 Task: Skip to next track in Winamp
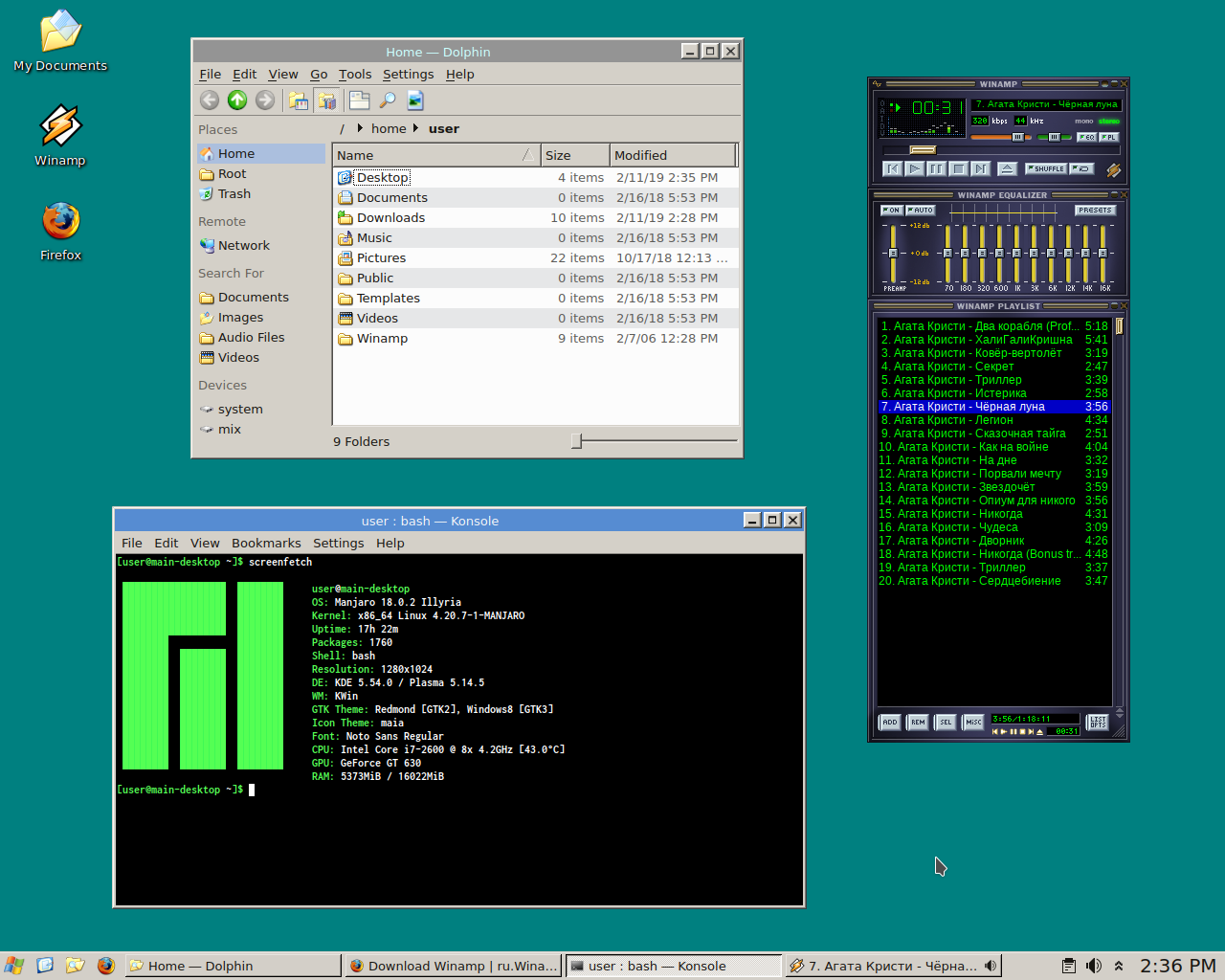[981, 168]
